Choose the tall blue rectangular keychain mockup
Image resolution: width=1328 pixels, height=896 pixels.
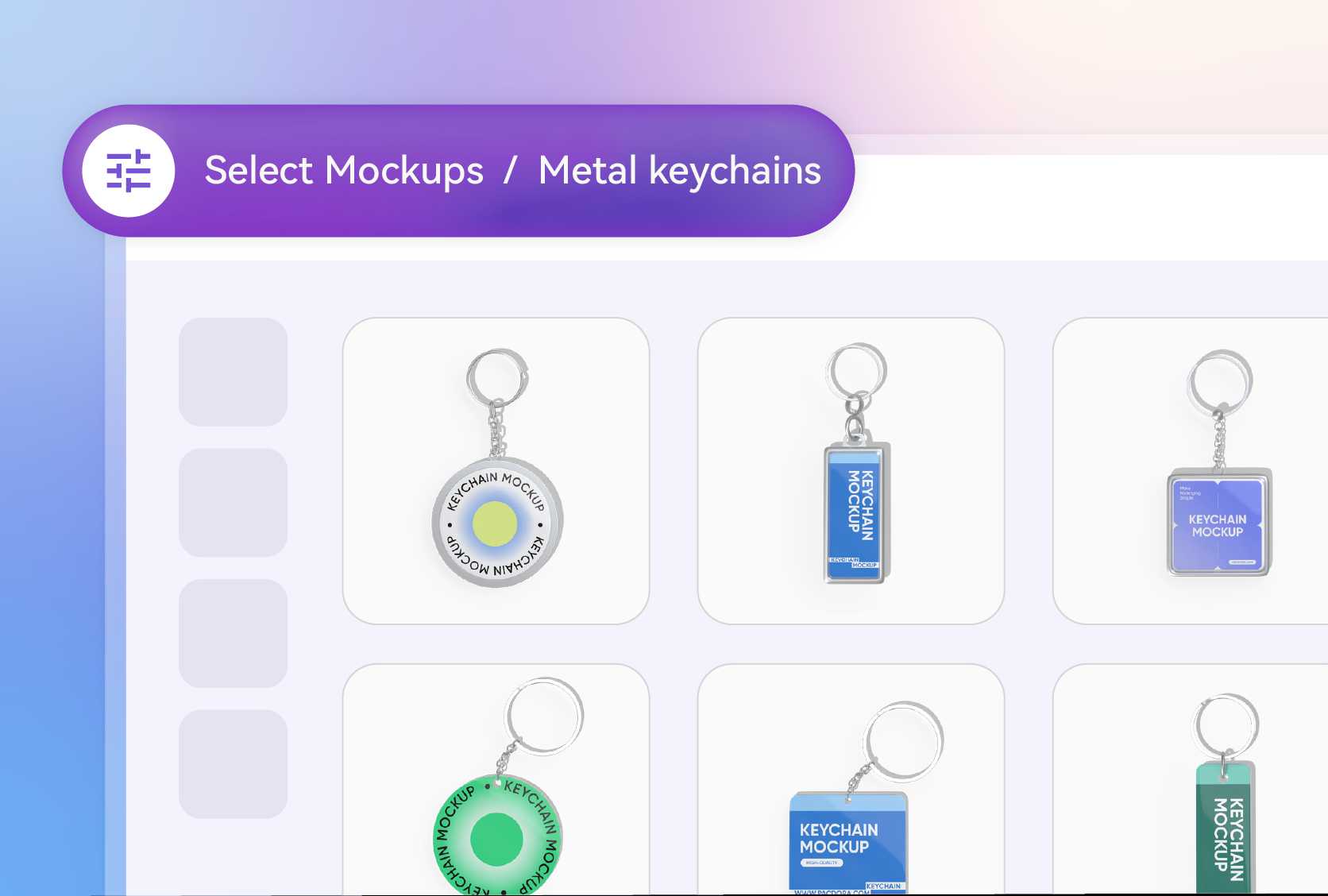tap(851, 471)
